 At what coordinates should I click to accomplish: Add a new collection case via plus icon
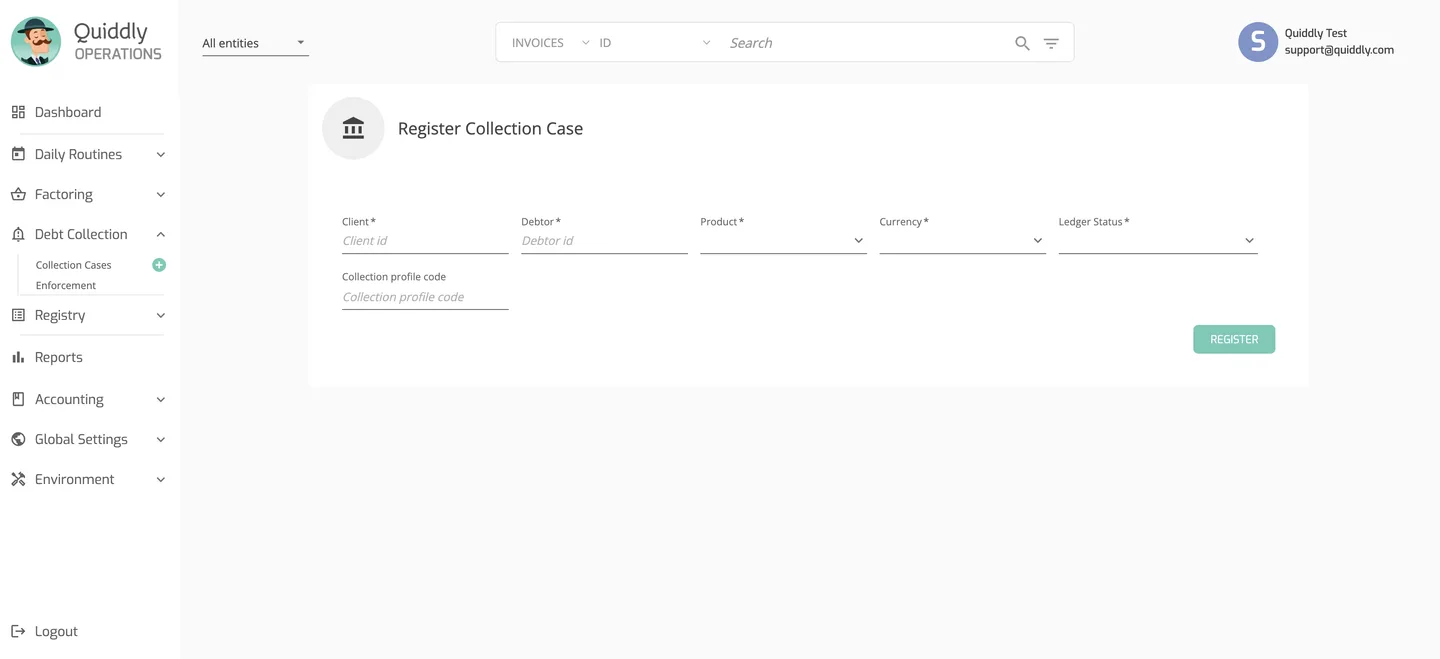click(159, 265)
